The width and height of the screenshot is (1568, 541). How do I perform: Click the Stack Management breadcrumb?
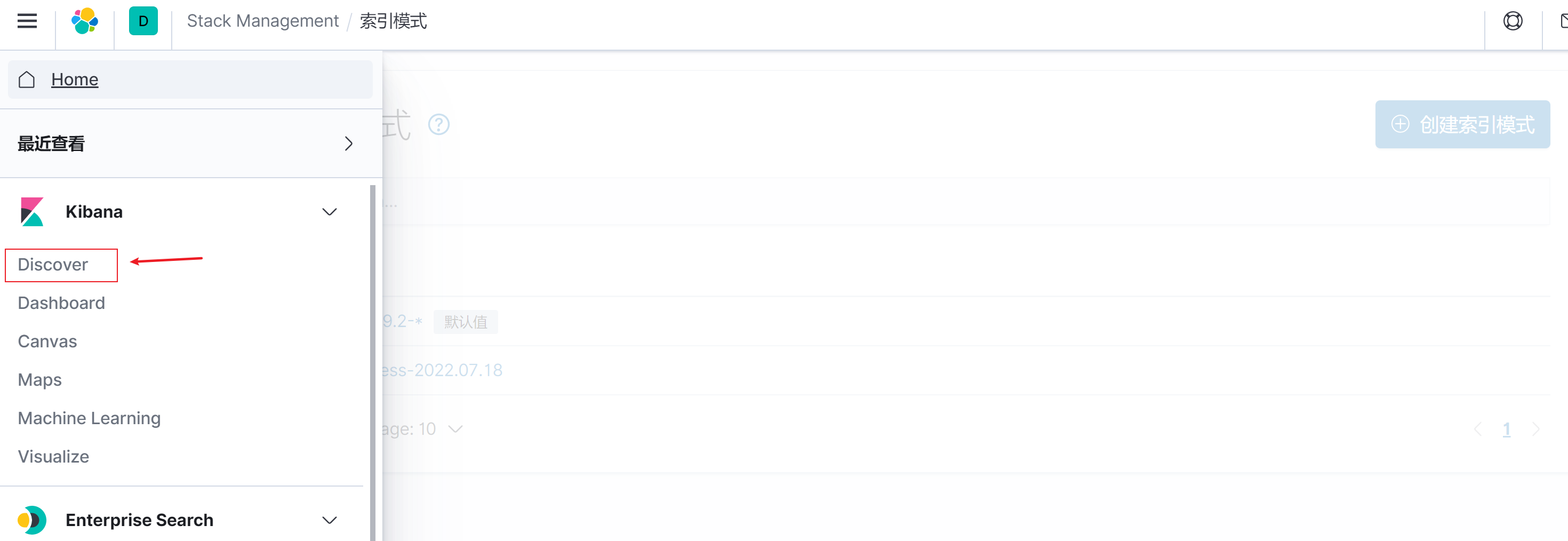coord(262,21)
